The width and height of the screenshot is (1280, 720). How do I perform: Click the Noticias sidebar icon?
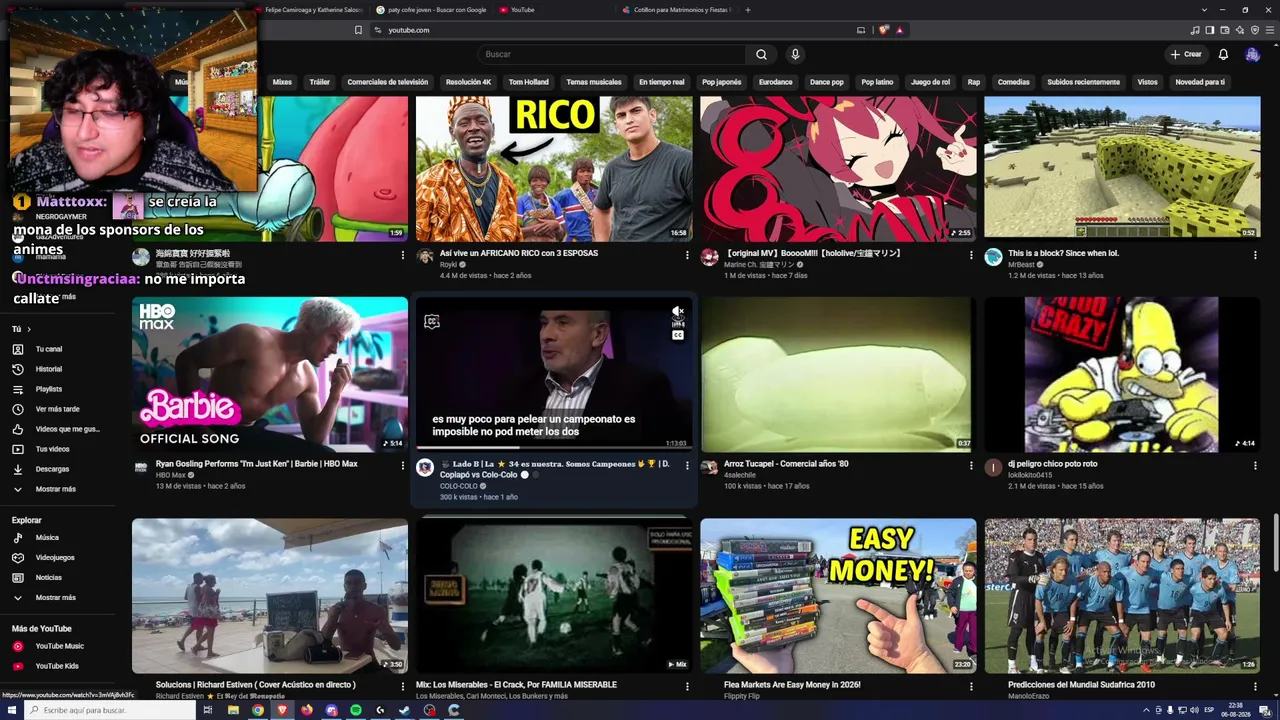(18, 577)
